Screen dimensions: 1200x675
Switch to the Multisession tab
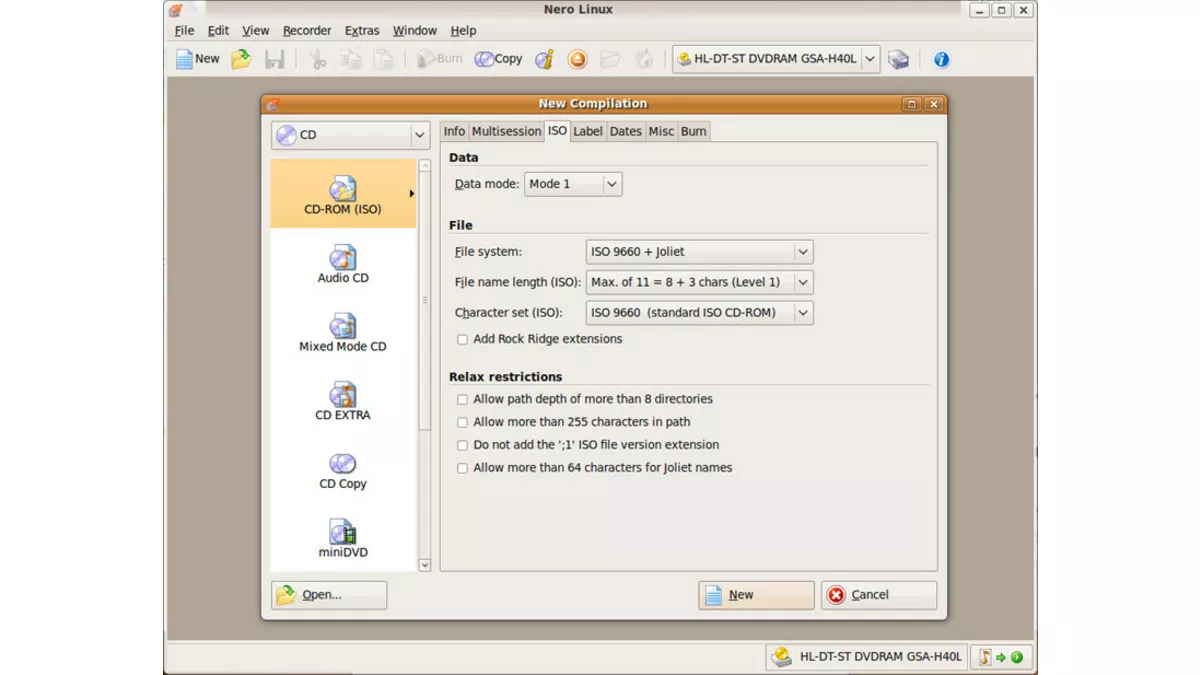[506, 131]
